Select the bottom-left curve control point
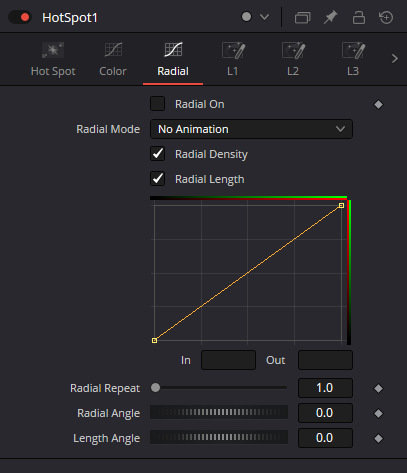 tap(154, 340)
